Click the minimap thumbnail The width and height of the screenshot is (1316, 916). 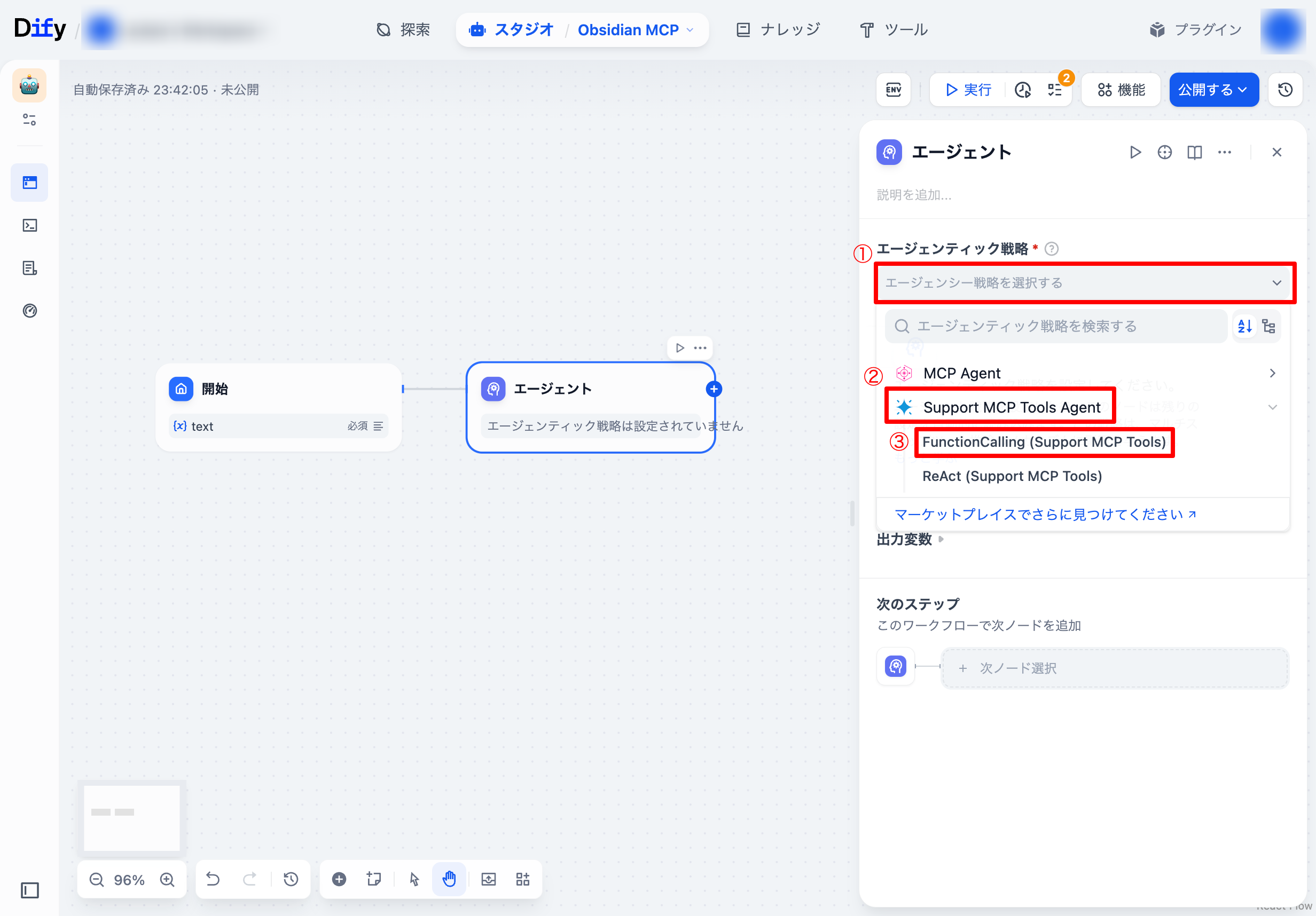coord(132,817)
